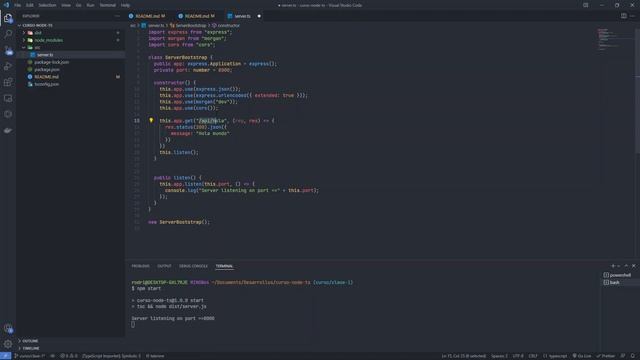Maximize the terminal panel with the caret icon
640x360 pixels.
(x=626, y=266)
